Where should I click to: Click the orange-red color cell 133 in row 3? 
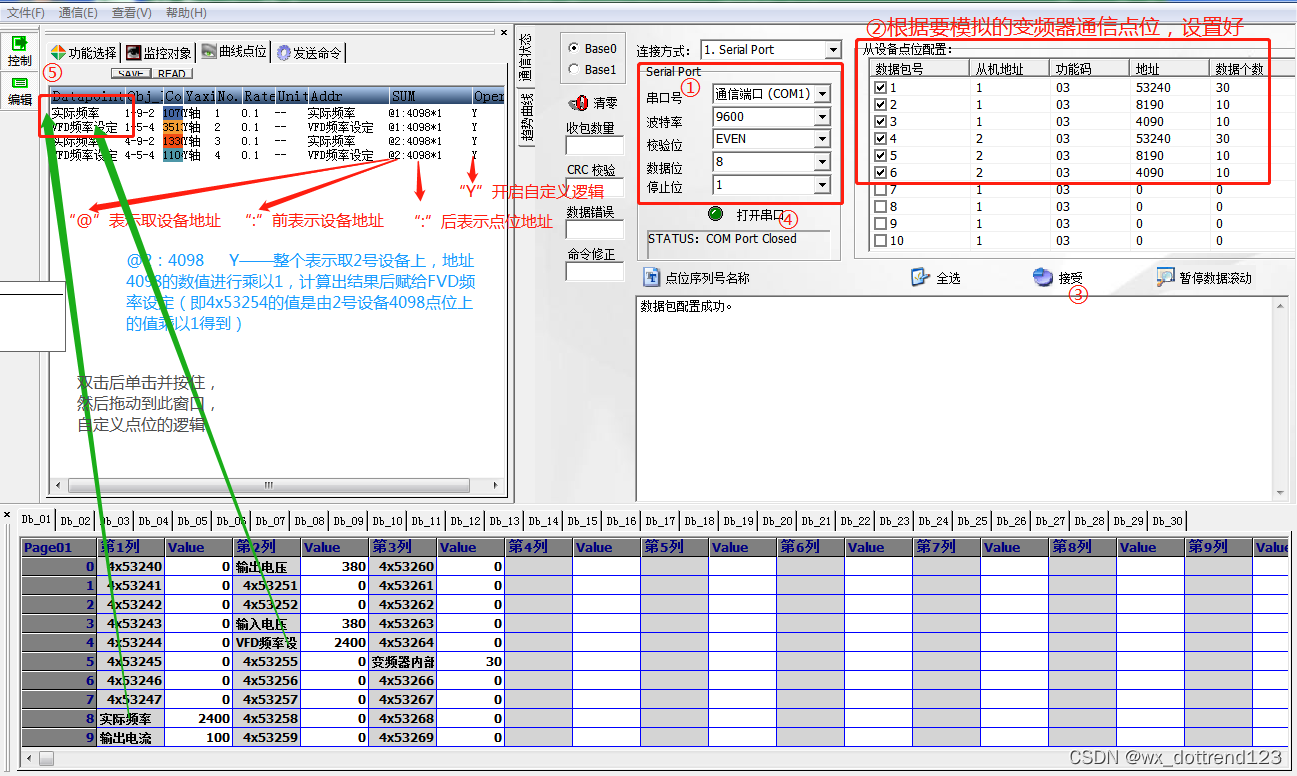click(171, 141)
